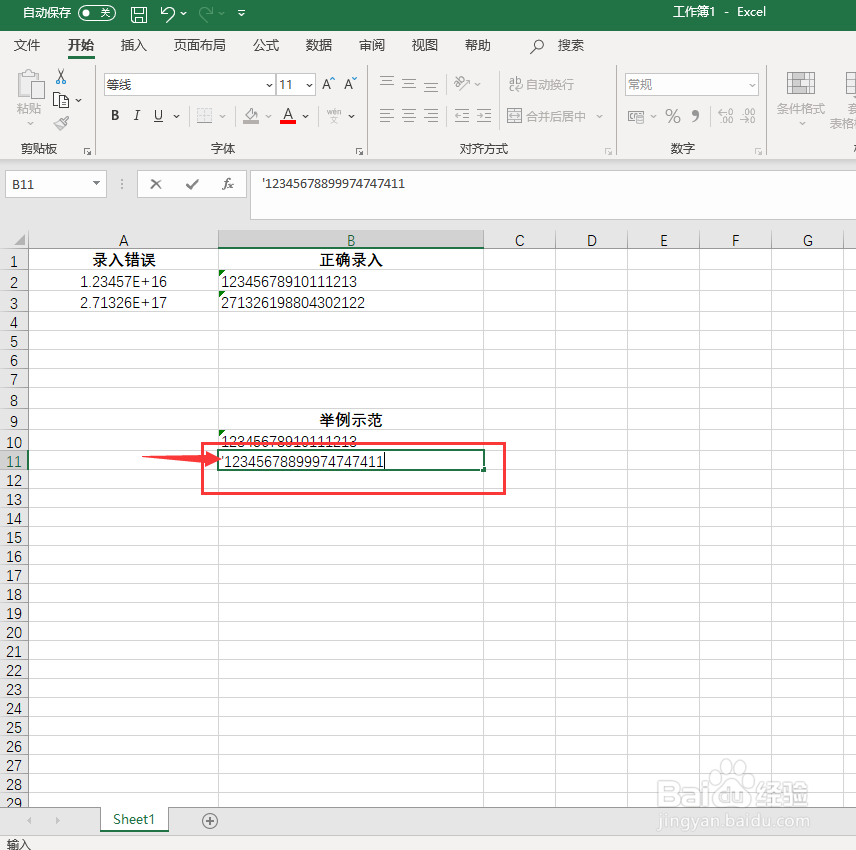Cancel cell entry with the X icon
This screenshot has width=856, height=850.
[156, 183]
